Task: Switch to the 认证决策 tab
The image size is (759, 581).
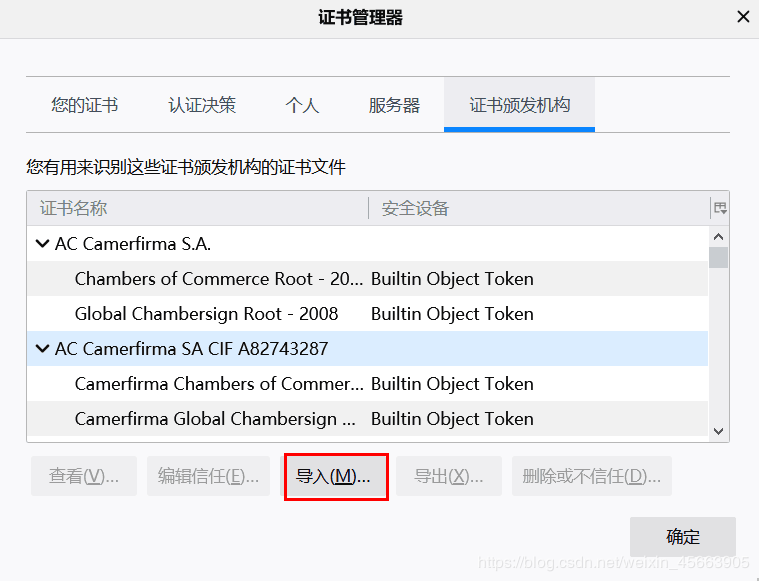Action: click(x=202, y=105)
